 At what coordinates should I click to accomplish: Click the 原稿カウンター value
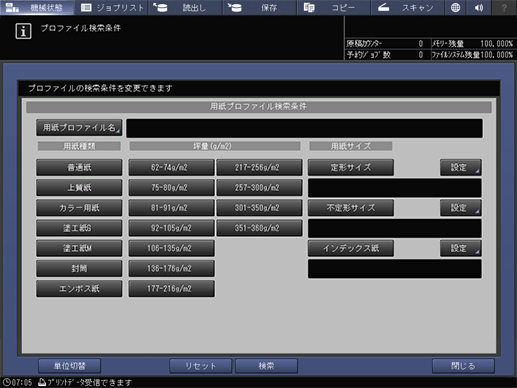click(x=421, y=44)
